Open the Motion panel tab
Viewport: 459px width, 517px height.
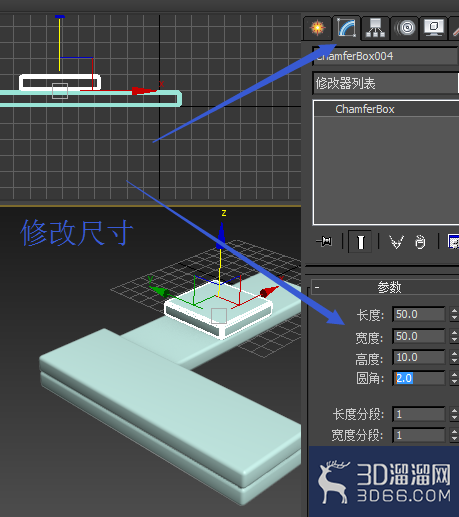(x=405, y=28)
